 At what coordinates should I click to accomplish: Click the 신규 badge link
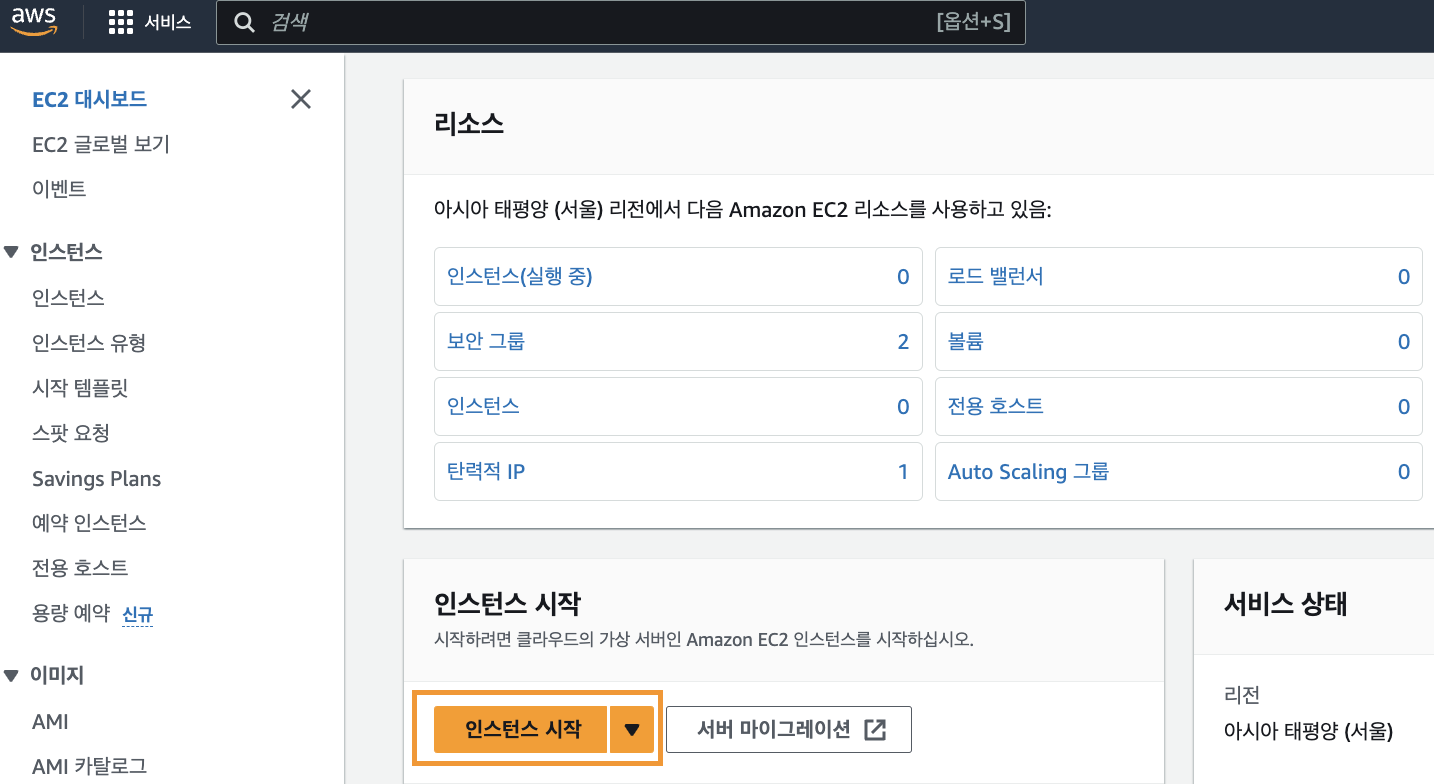point(138,614)
